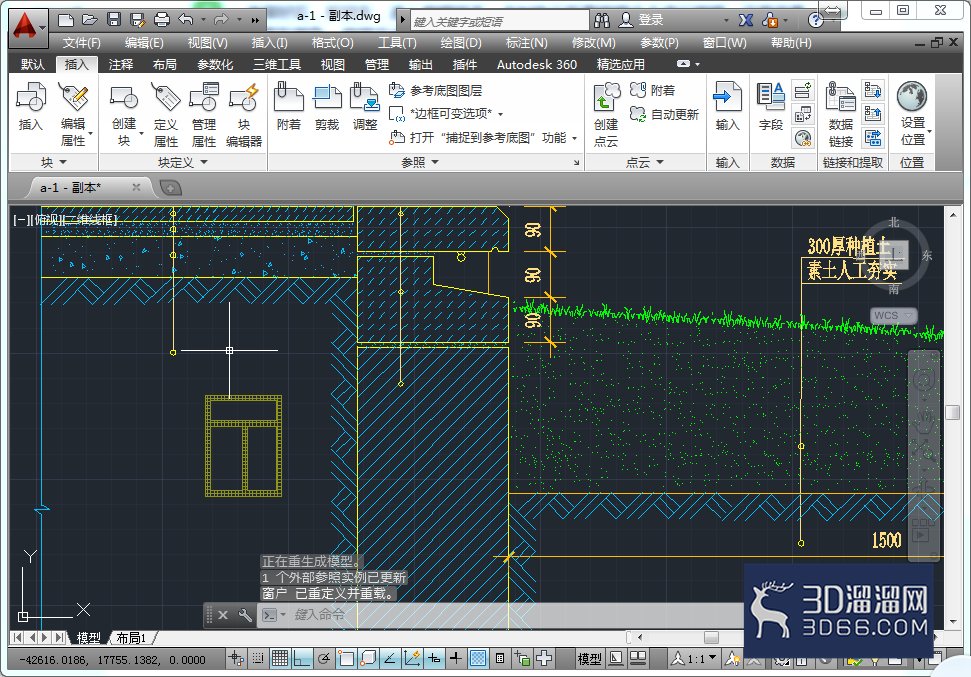
Task: Click the 管理属性 Manage Attributes tool
Action: point(204,115)
